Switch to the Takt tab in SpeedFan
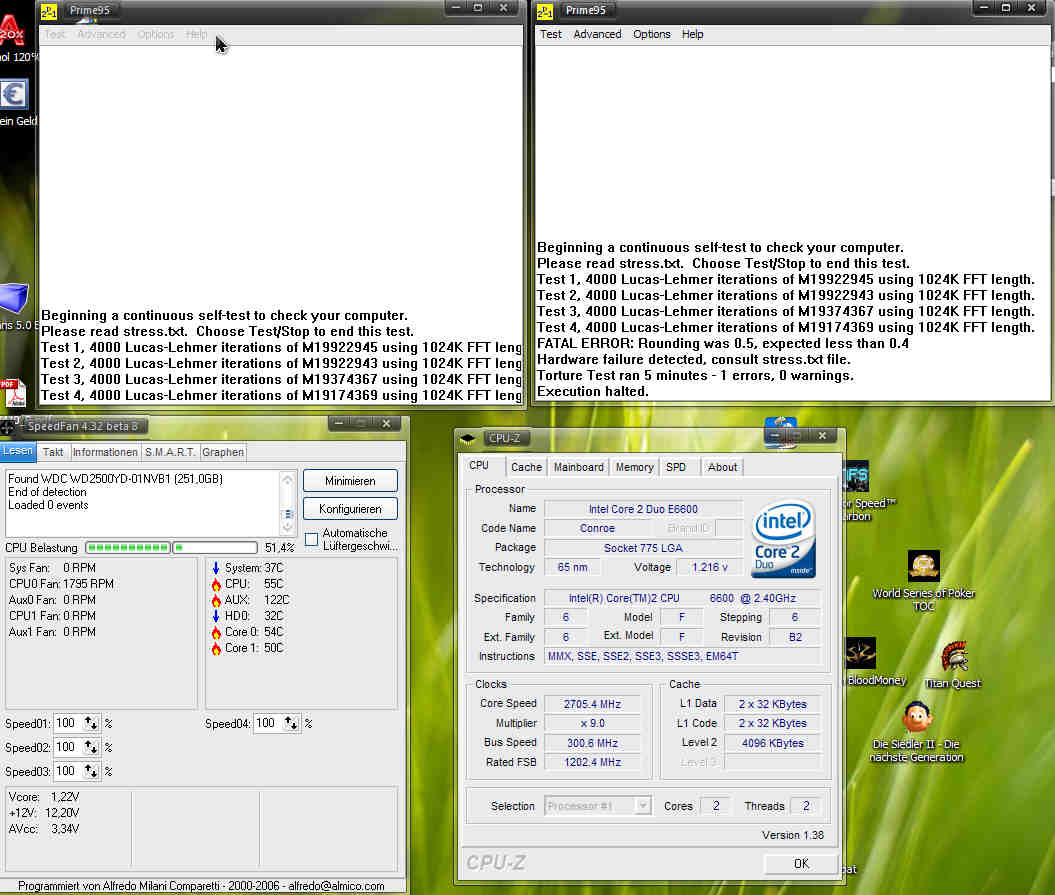1055x895 pixels. [x=53, y=452]
